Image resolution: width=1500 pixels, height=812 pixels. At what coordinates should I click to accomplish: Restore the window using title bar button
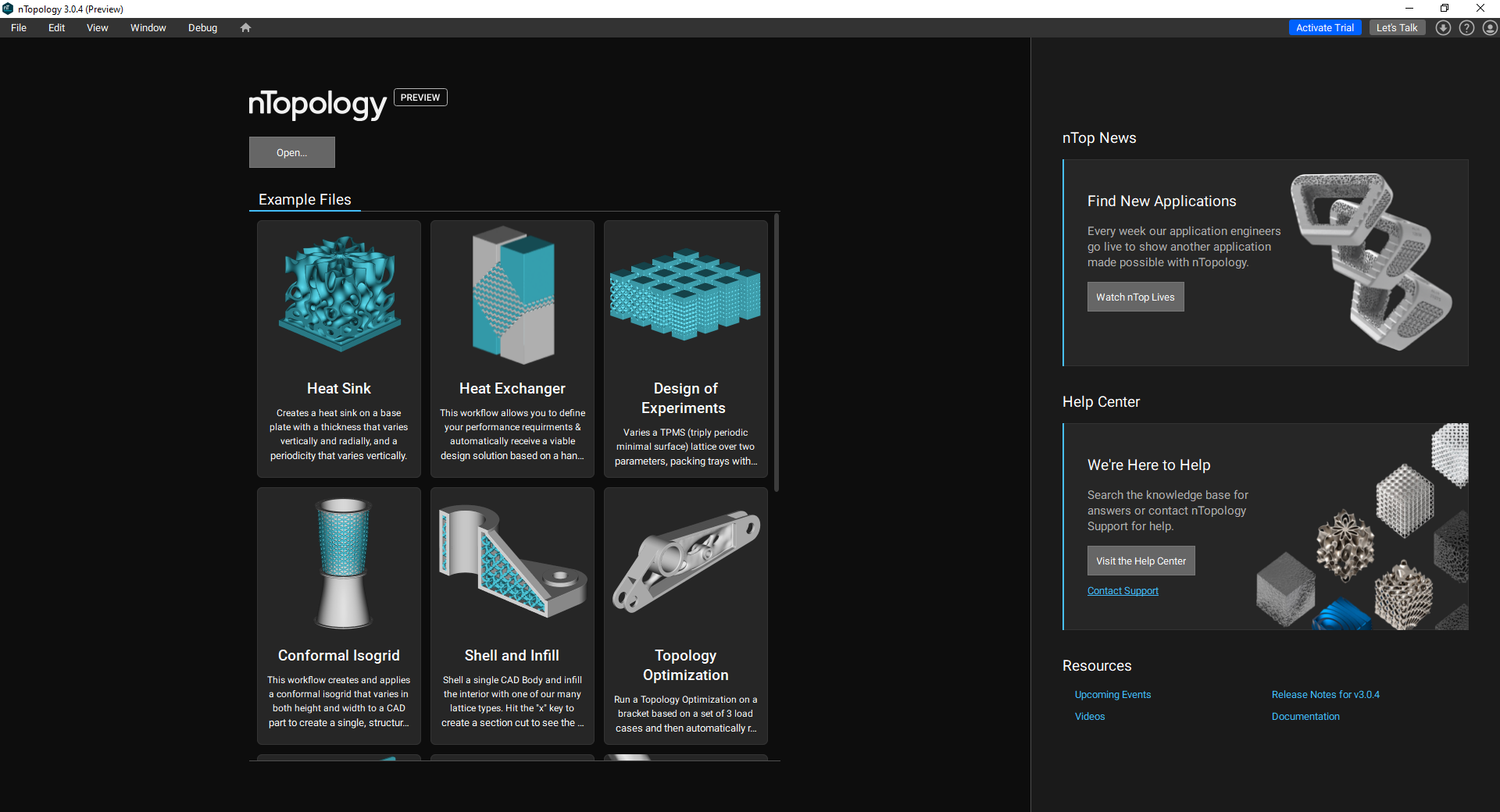[x=1445, y=9]
